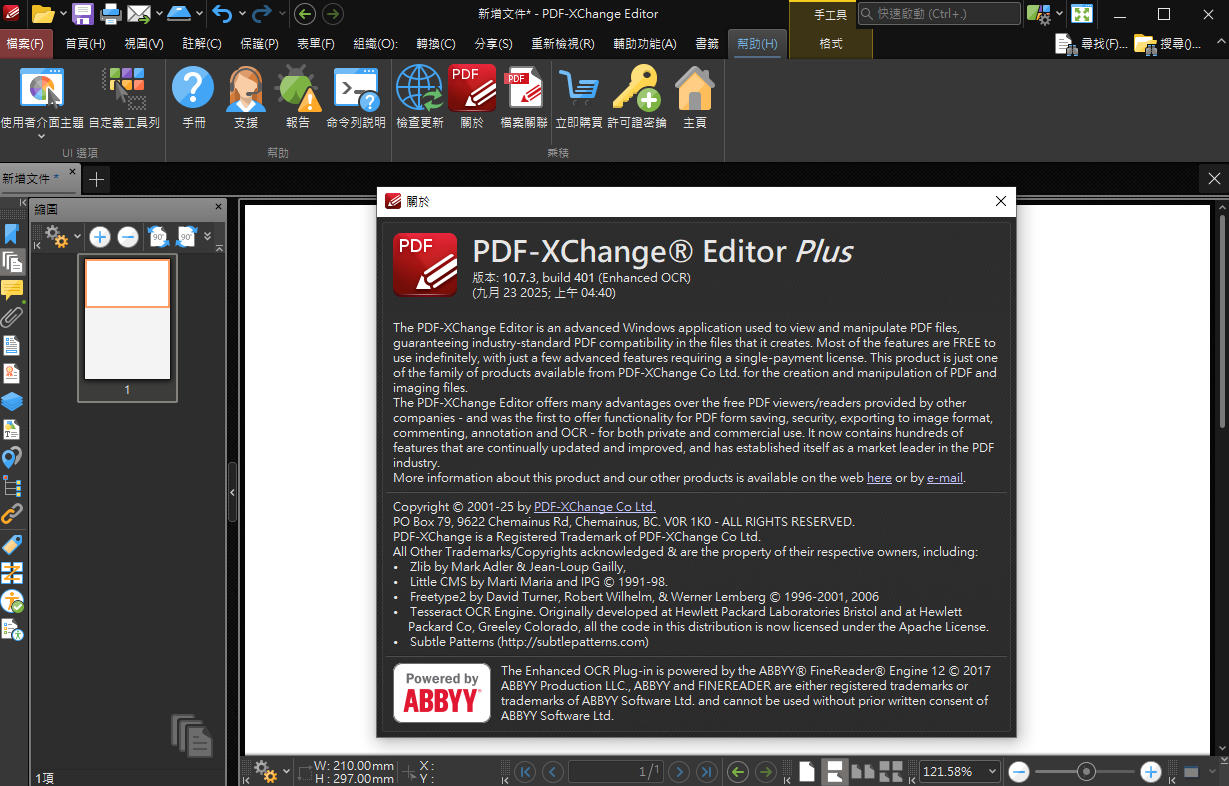The height and width of the screenshot is (786, 1229).
Task: Click the 檢查更新 globe icon
Action: tap(419, 89)
